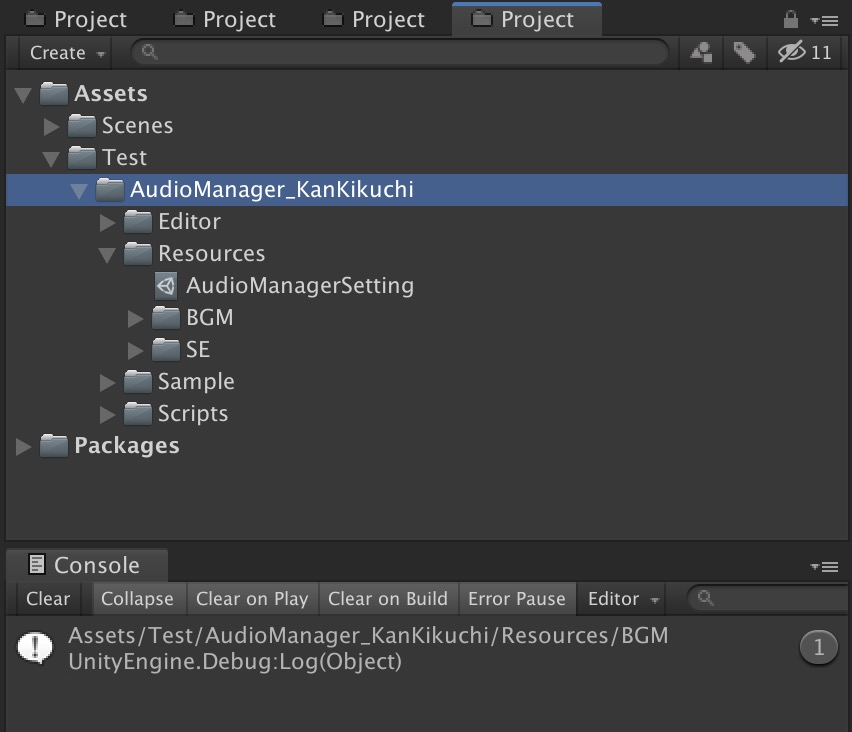Open the Project panel options menu icon

pyautogui.click(x=826, y=19)
